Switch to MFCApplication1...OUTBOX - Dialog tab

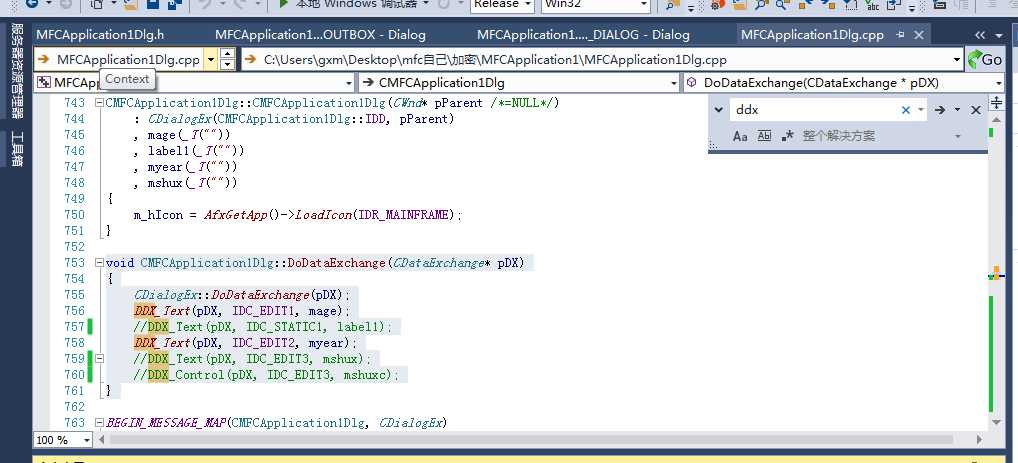[x=320, y=34]
